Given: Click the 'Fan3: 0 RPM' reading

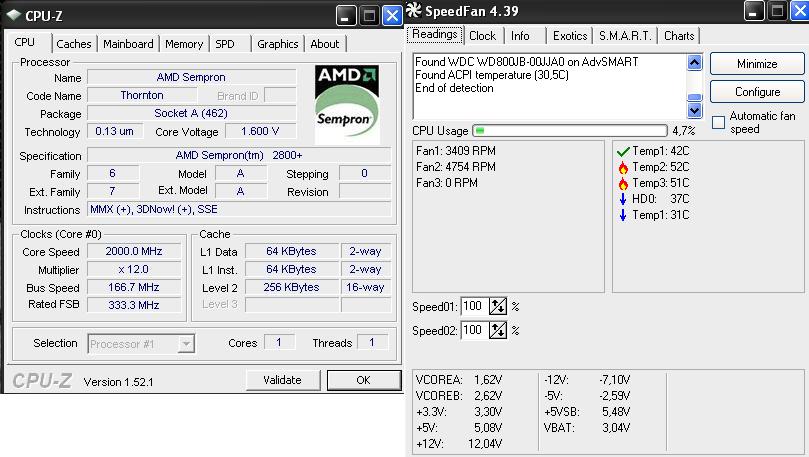Looking at the screenshot, I should pos(447,183).
